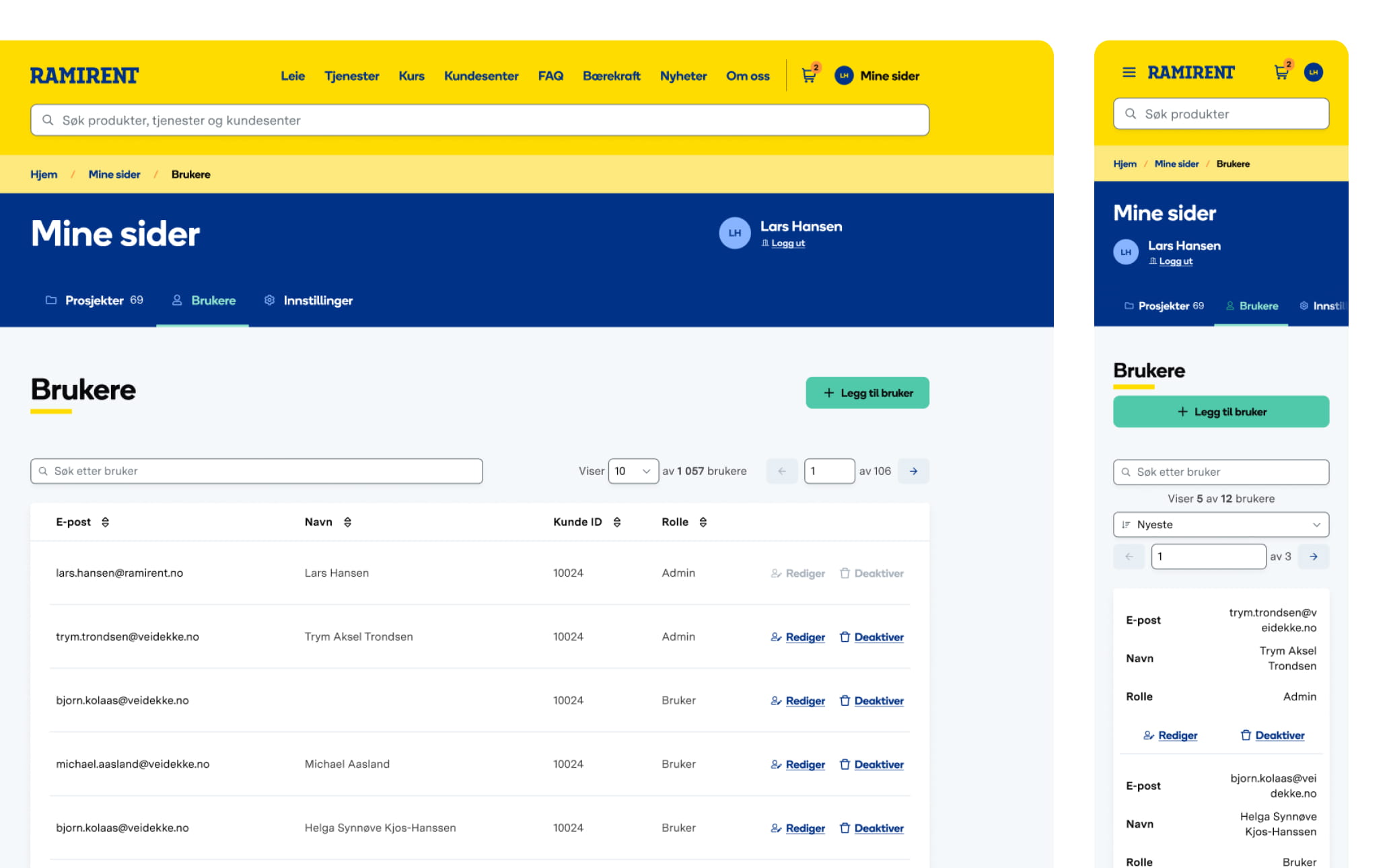Click the Søk etter bruker desktop field
This screenshot has width=1389, height=868.
pyautogui.click(x=256, y=471)
